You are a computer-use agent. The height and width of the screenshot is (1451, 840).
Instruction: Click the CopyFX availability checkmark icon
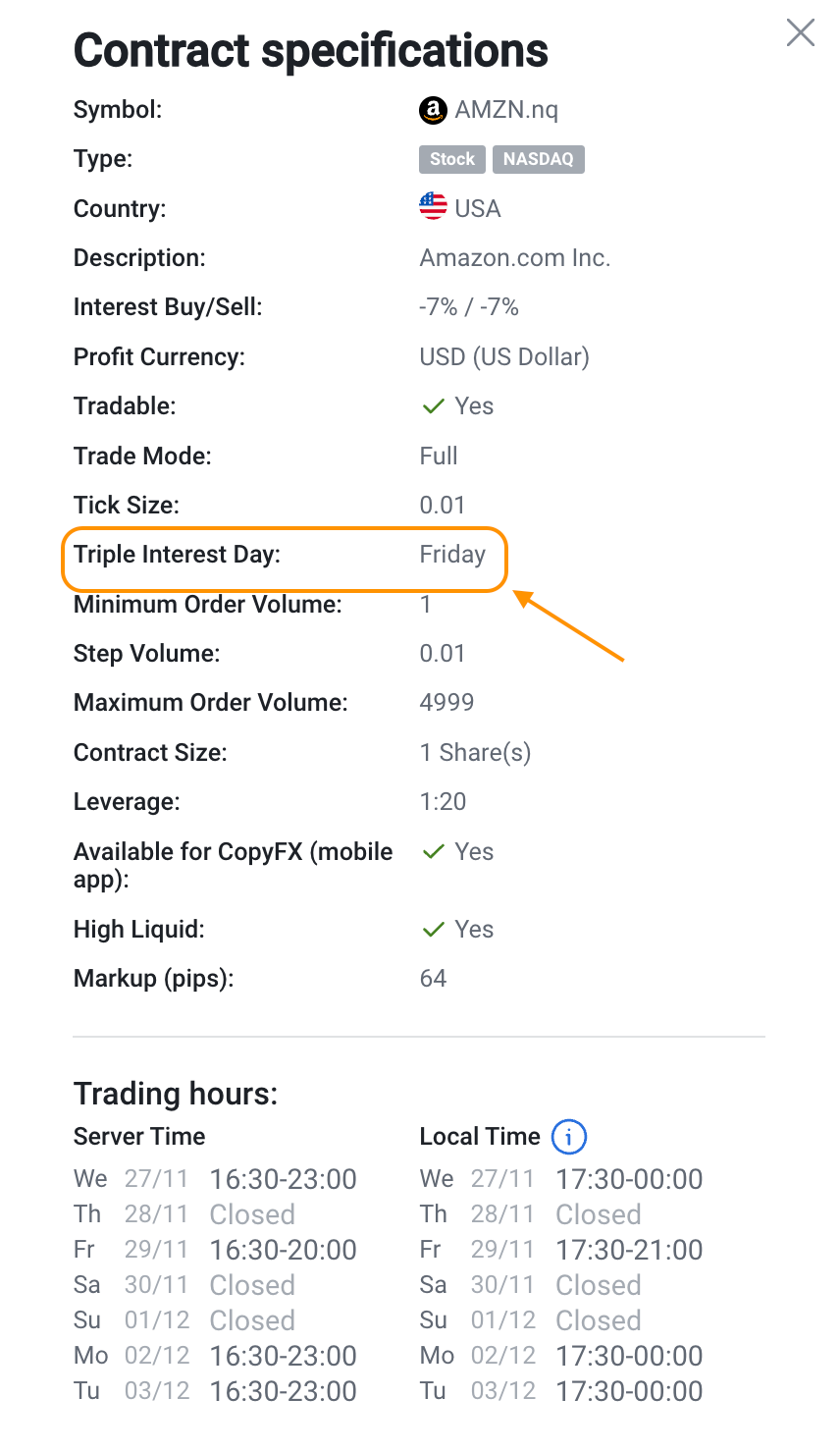(x=433, y=852)
